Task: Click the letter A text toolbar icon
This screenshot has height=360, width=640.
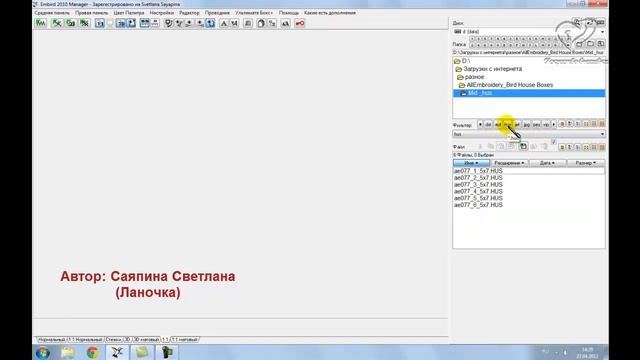Action: tap(224, 24)
